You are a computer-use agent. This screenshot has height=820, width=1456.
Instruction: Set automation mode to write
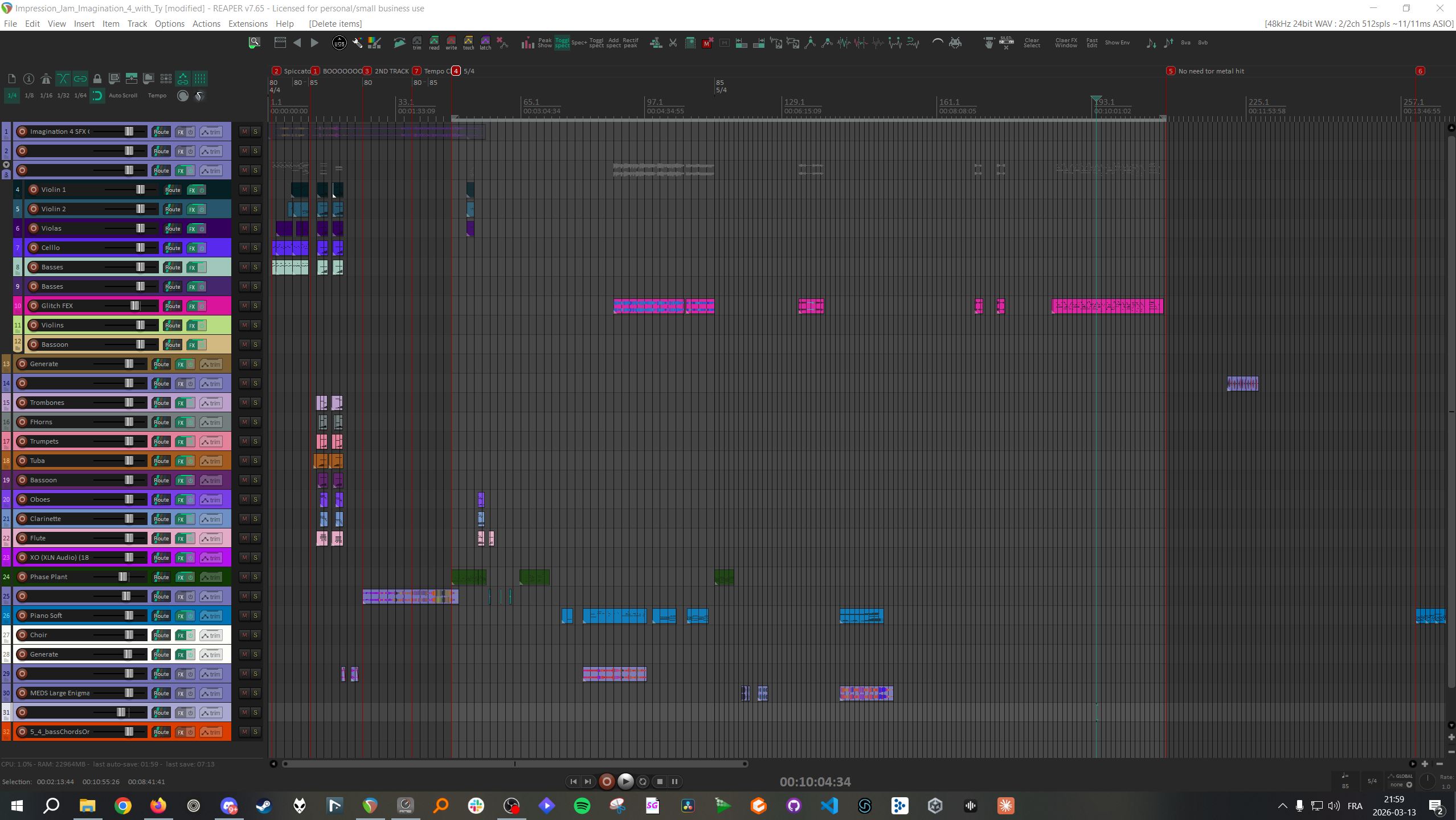point(451,43)
